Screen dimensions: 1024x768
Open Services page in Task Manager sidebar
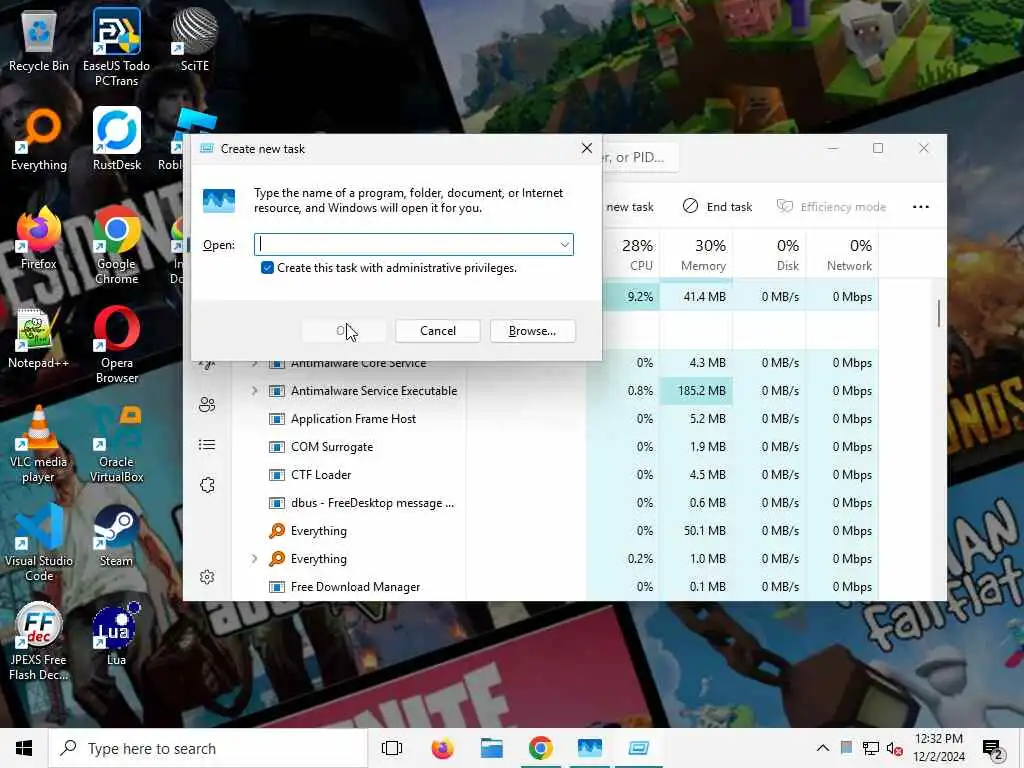(207, 485)
